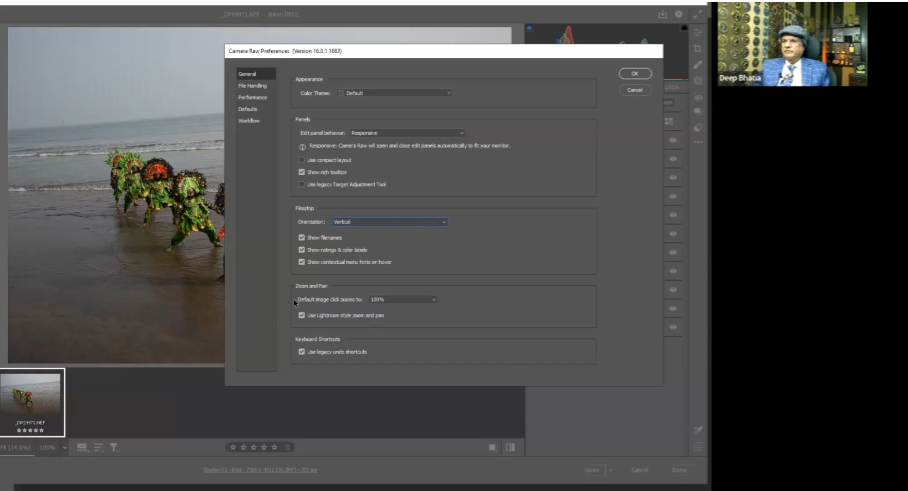Uncheck Show rich tooltips
This screenshot has height=491, width=908.
point(302,172)
